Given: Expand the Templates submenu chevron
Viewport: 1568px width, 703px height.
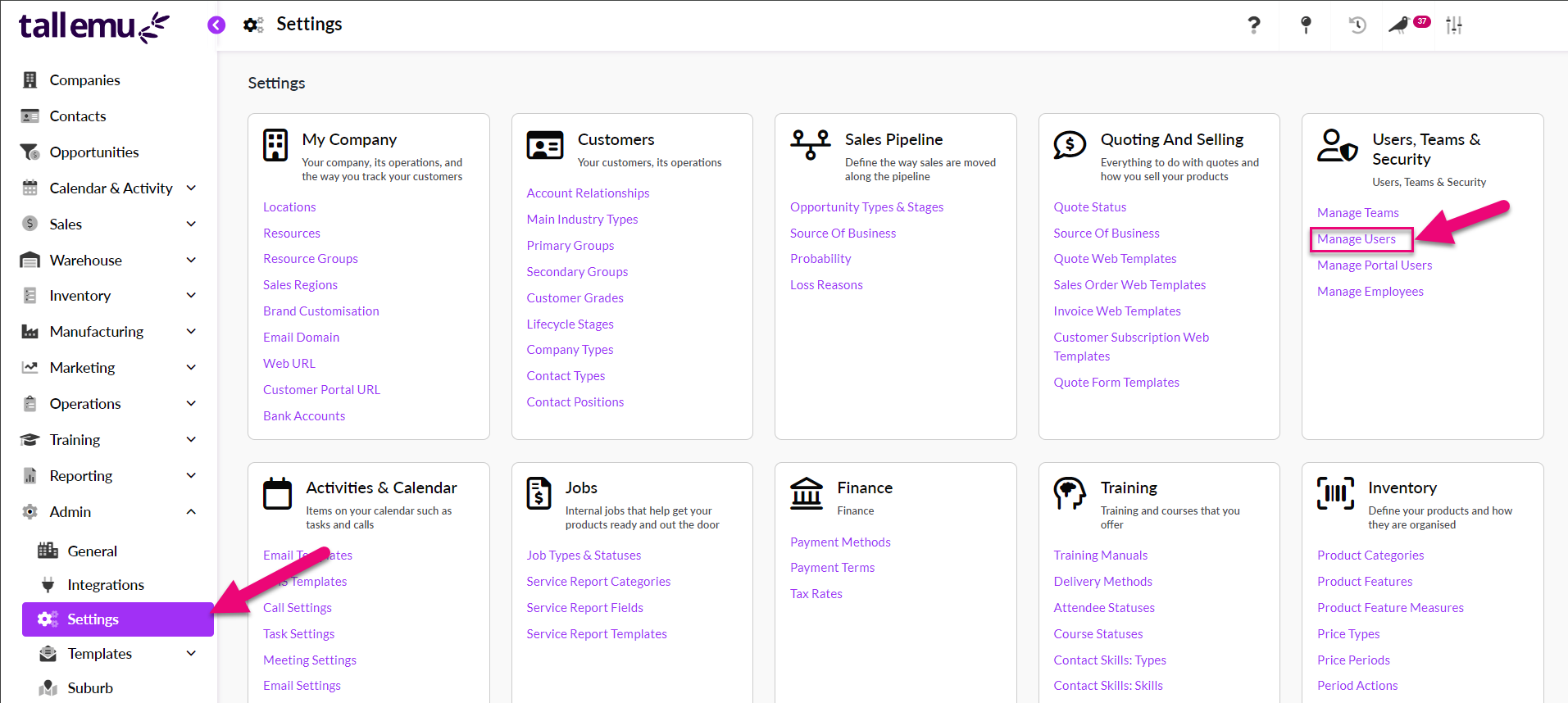Looking at the screenshot, I should [191, 653].
